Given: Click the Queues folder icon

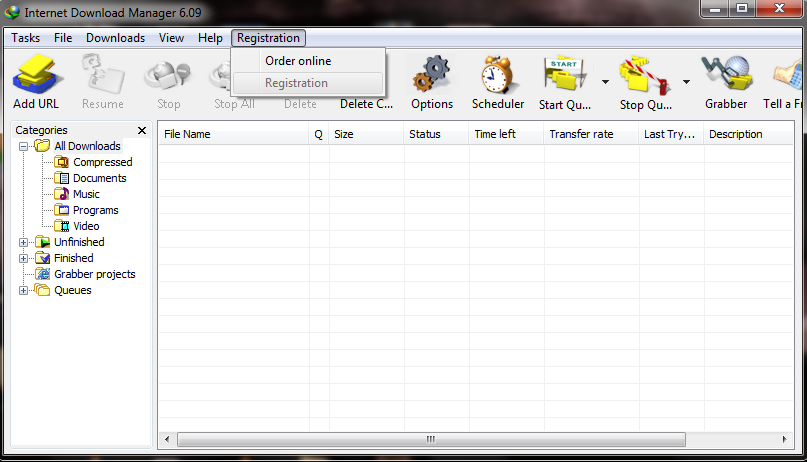Looking at the screenshot, I should 42,290.
